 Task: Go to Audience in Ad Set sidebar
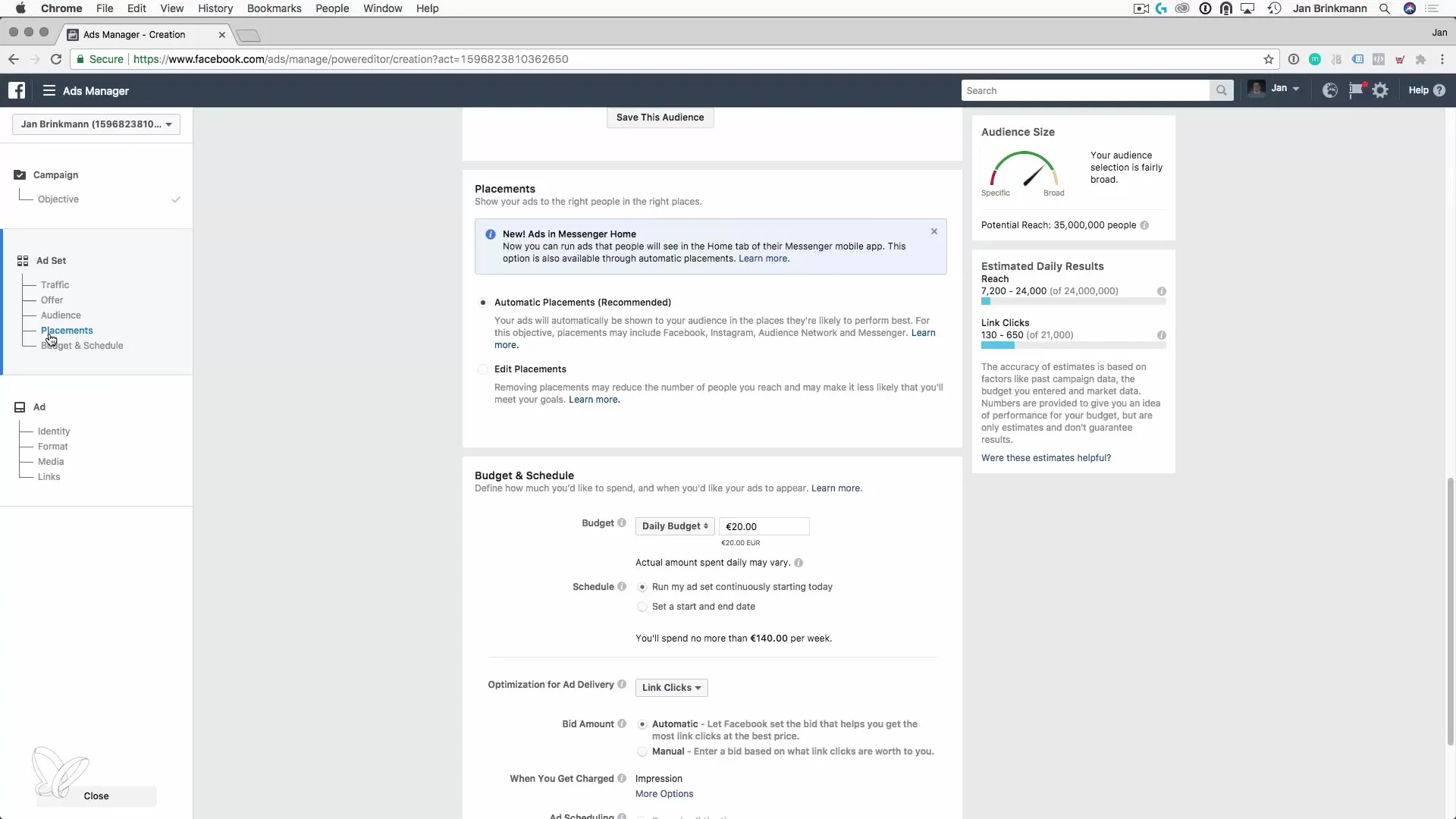coord(61,315)
